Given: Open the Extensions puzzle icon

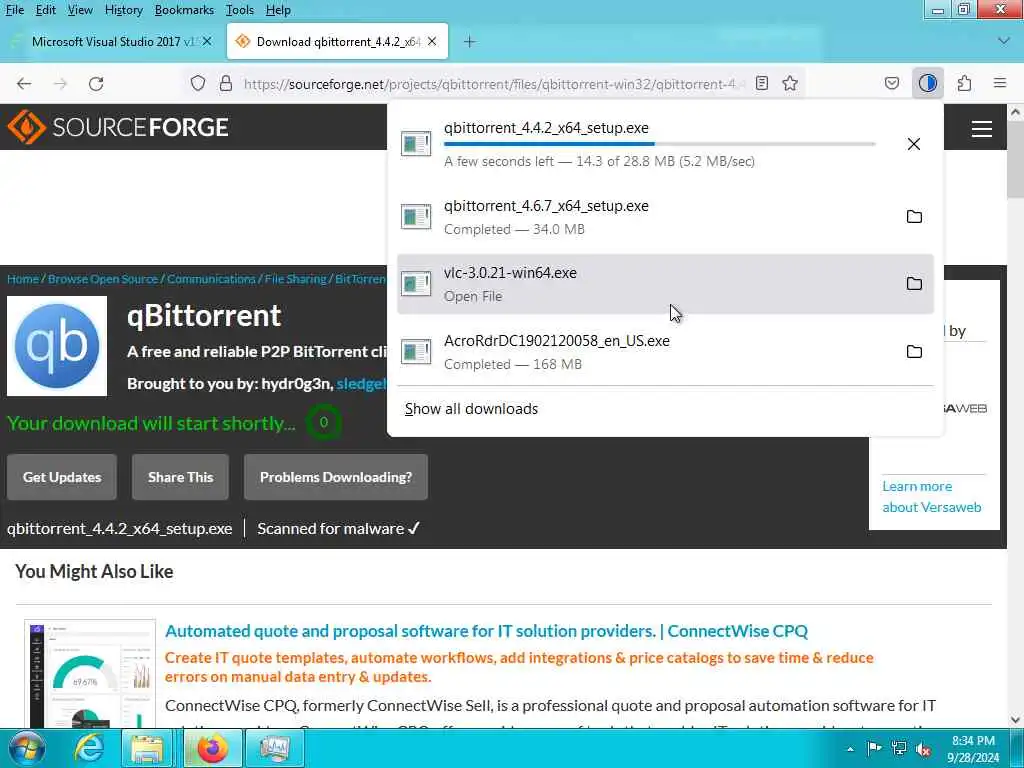Looking at the screenshot, I should 964,84.
